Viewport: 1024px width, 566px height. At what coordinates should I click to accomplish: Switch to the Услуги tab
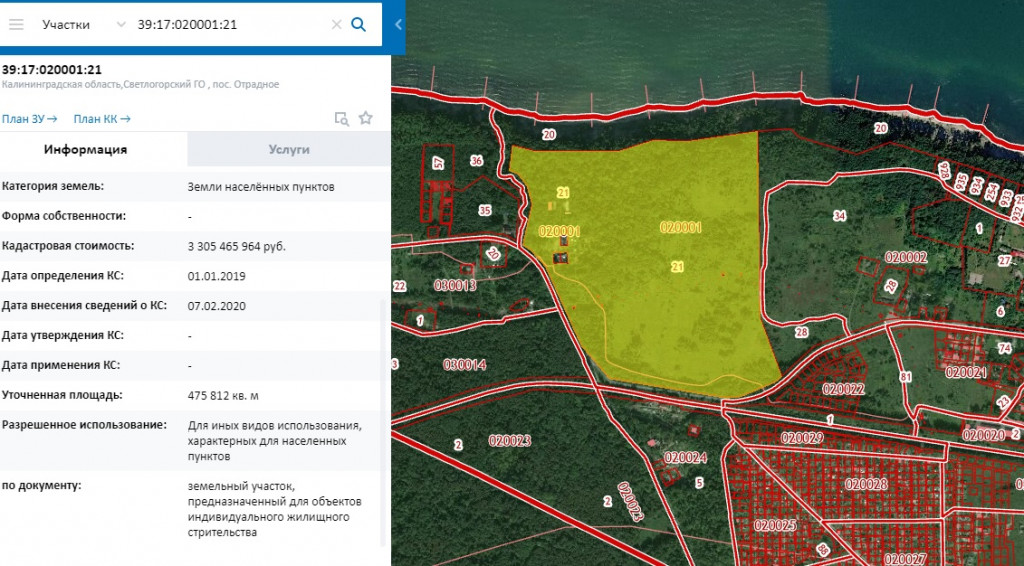point(288,149)
